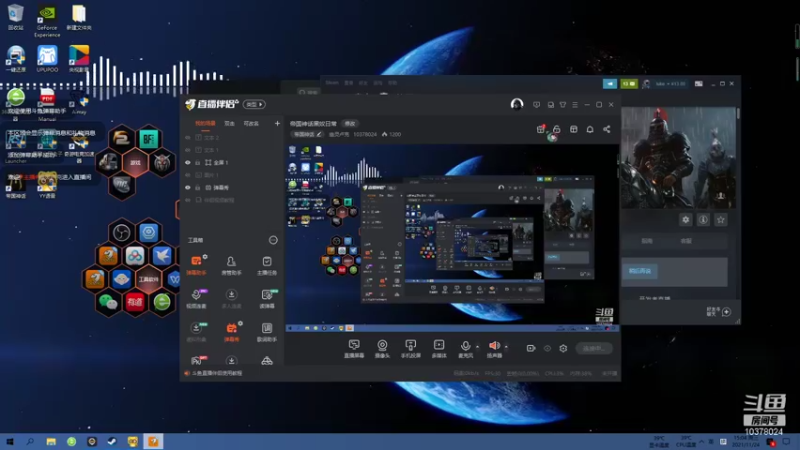Open the 主播任务 tool icon
The width and height of the screenshot is (800, 450).
tap(266, 265)
